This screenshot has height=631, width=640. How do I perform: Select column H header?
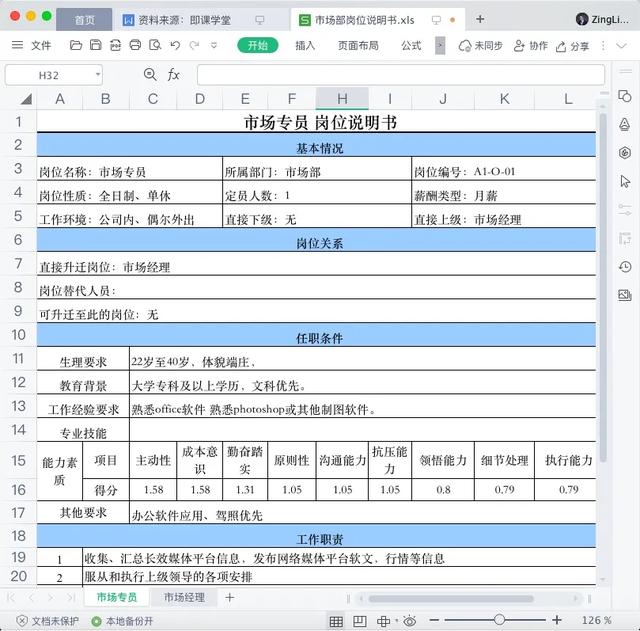pyautogui.click(x=342, y=98)
